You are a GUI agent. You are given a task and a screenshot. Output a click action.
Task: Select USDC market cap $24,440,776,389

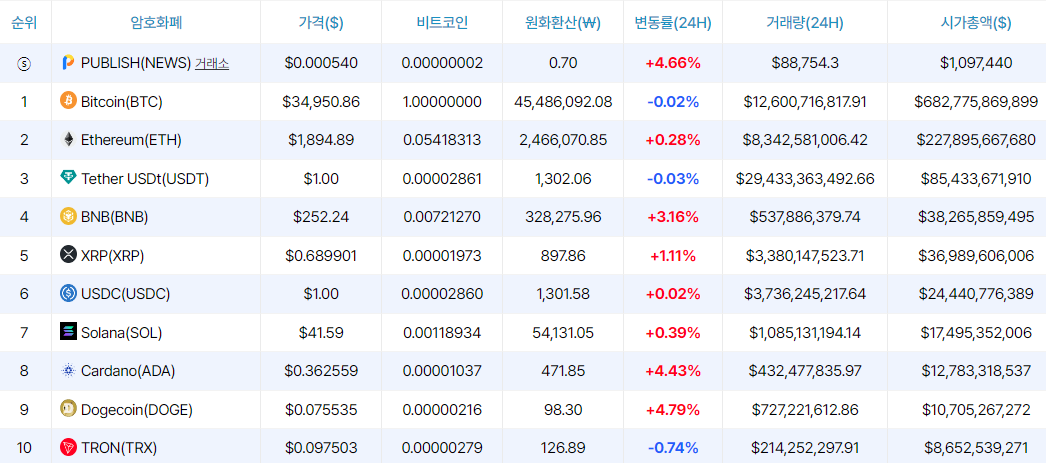click(x=976, y=294)
